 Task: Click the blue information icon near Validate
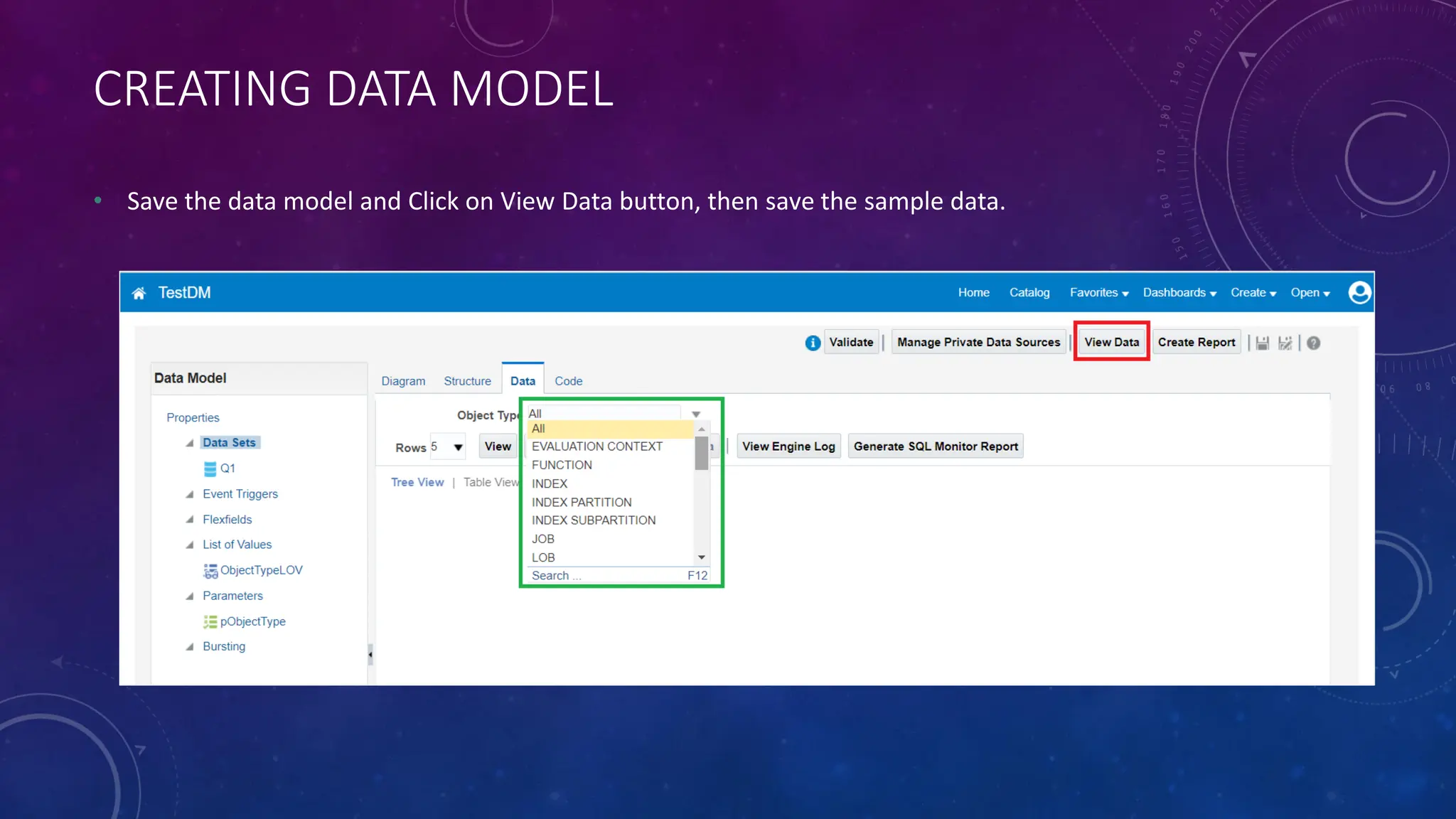(x=813, y=343)
